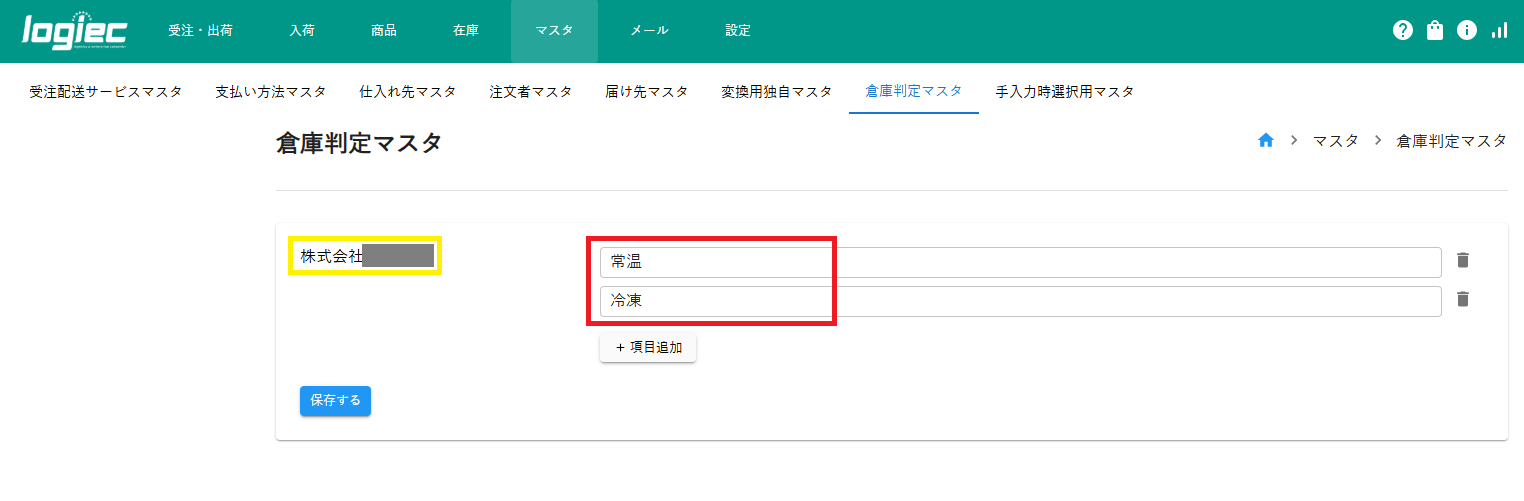This screenshot has height=501, width=1524.
Task: Open the 在庫 menu
Action: click(x=466, y=31)
